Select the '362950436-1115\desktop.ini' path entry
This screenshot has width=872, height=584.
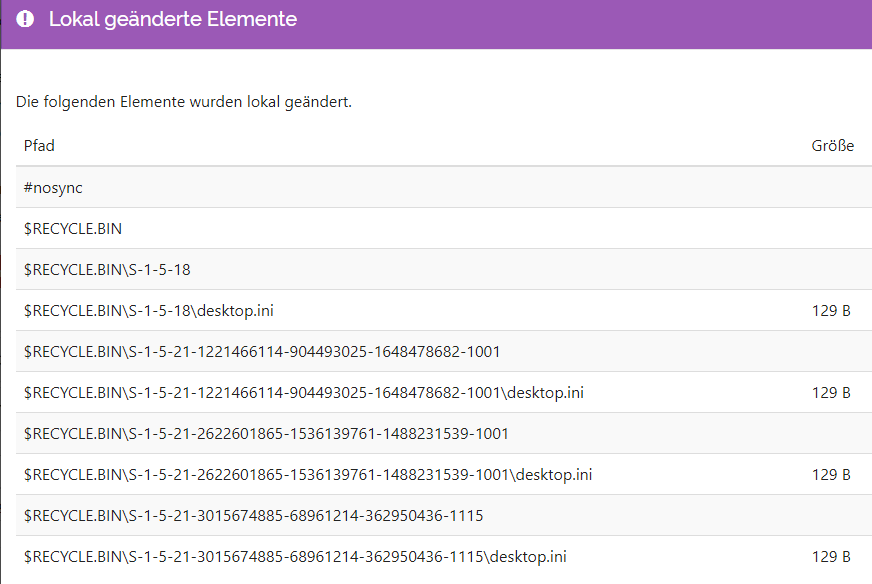point(295,557)
